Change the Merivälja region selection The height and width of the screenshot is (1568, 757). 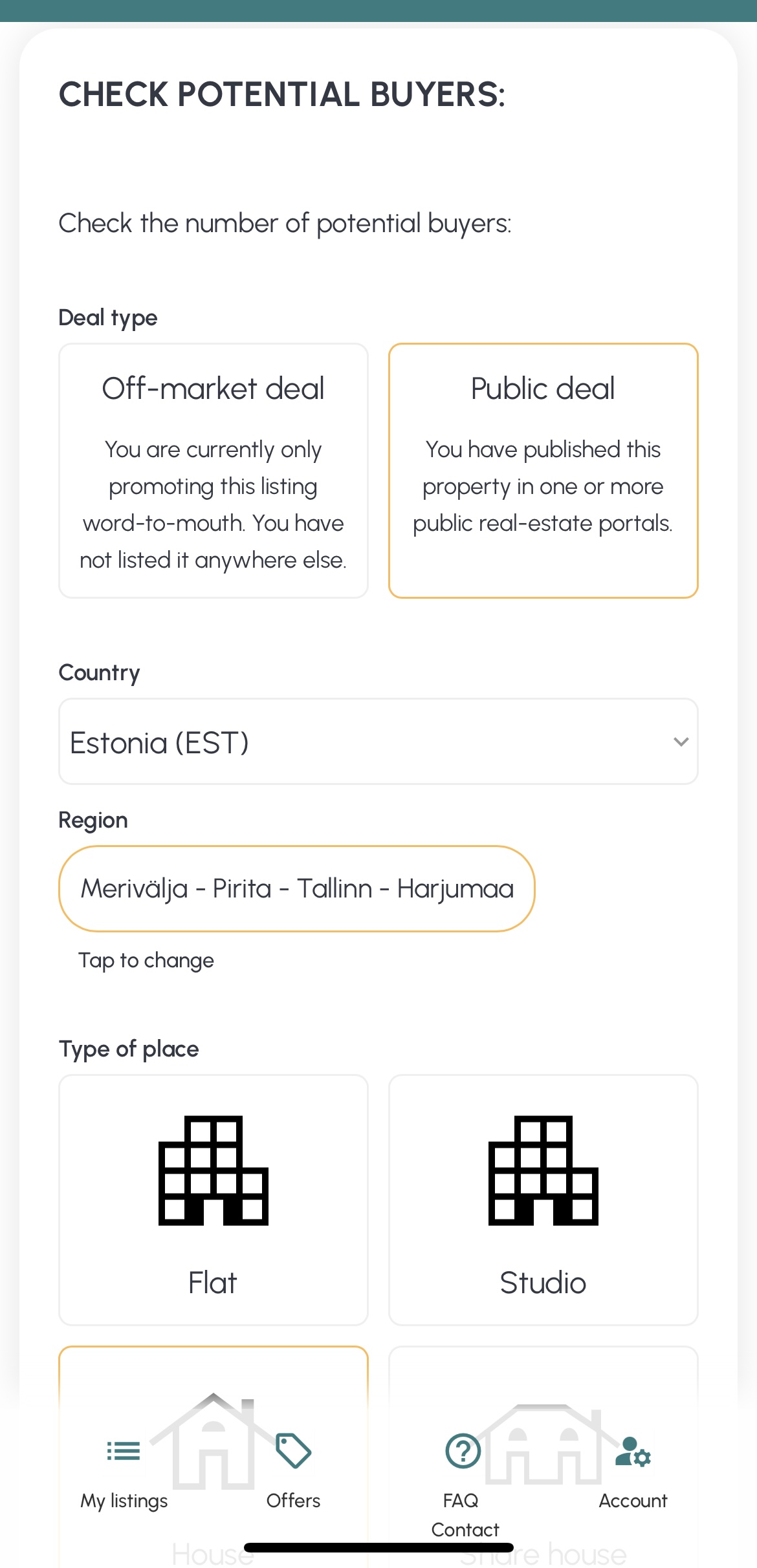tap(297, 888)
